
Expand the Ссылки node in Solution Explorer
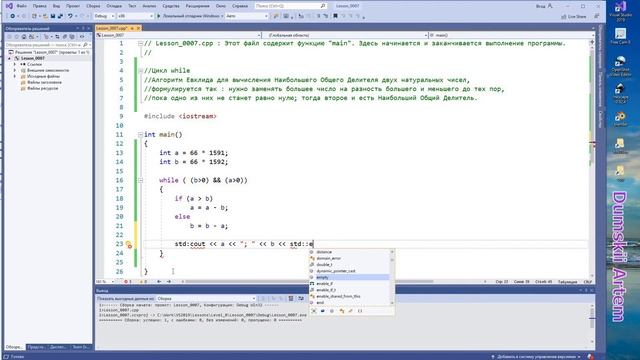(x=15, y=64)
